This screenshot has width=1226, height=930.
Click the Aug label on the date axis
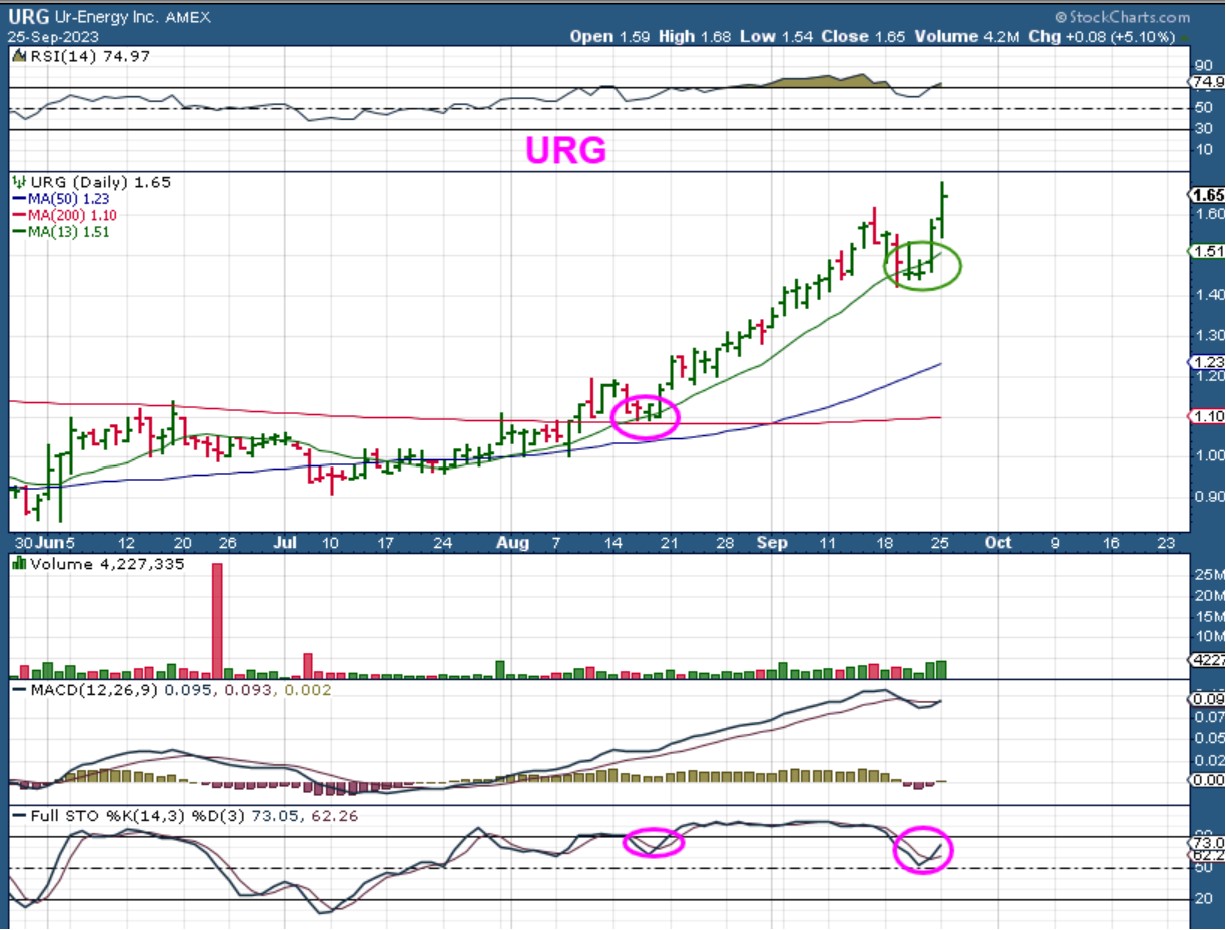point(513,543)
